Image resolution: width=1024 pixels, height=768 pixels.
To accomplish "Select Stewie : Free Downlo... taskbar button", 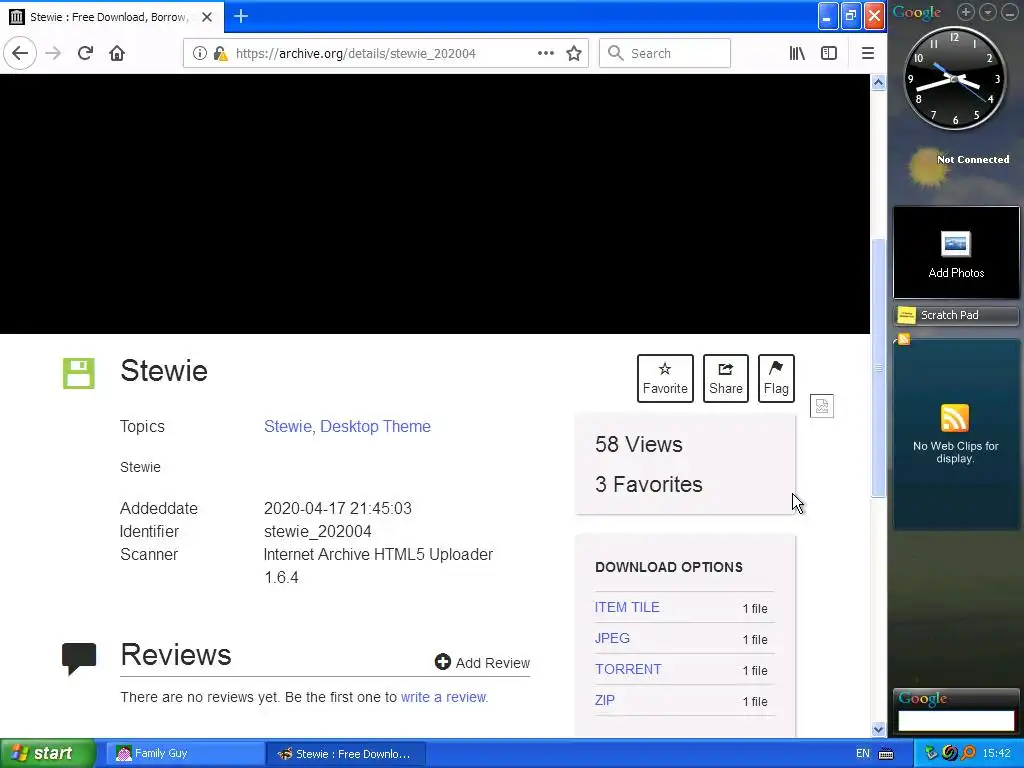I will (346, 754).
